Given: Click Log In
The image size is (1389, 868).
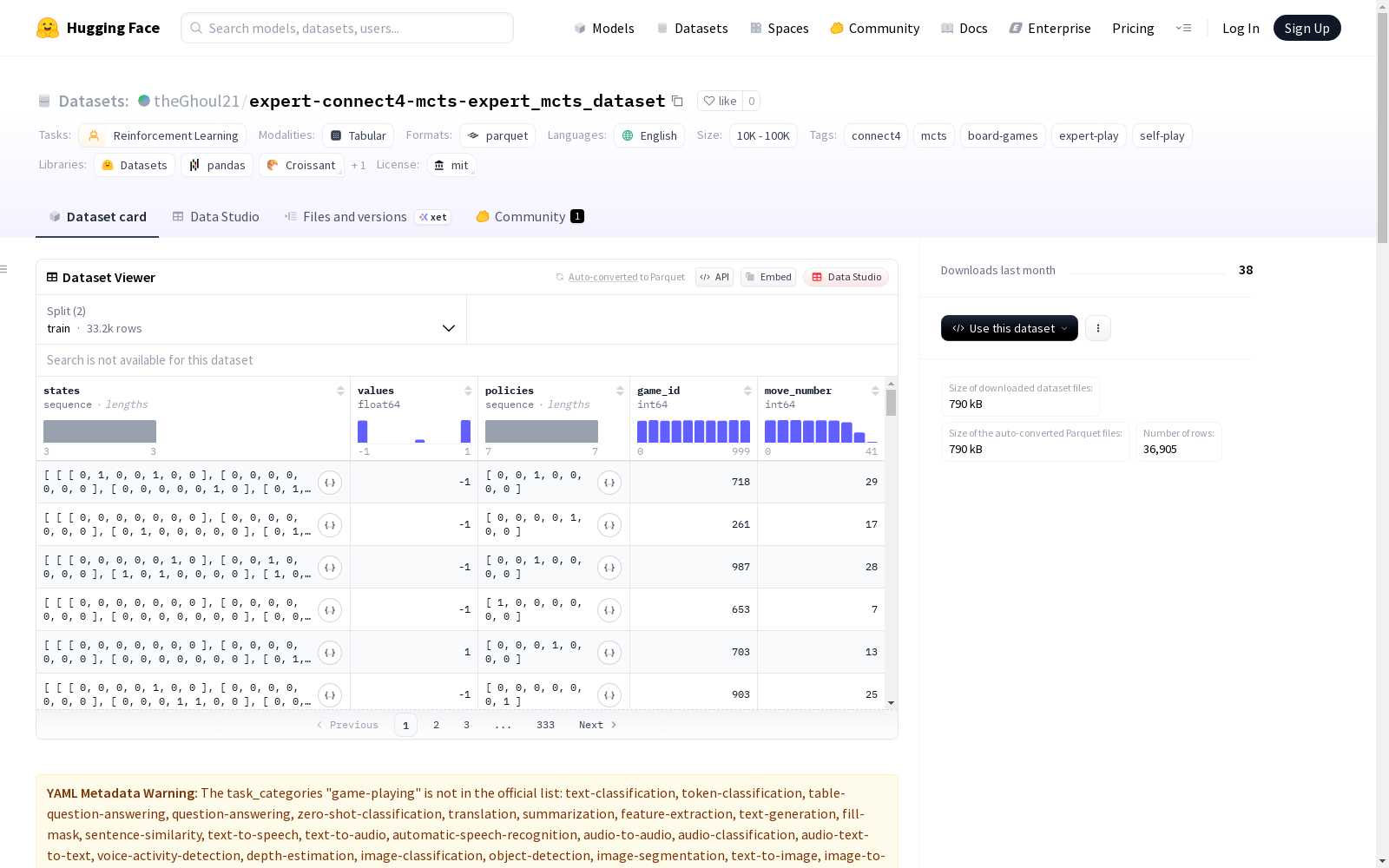Looking at the screenshot, I should pos(1241,28).
